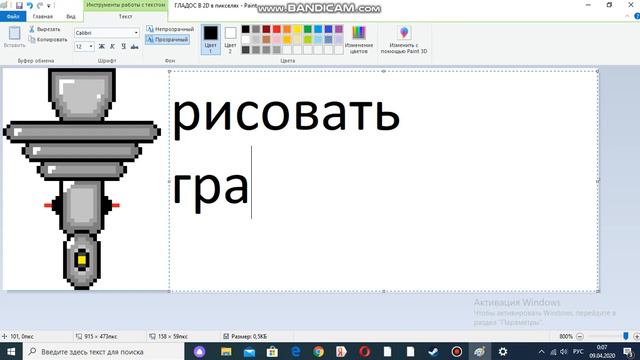Open Yandex Browser from taskbar
Viewport: 640px width, 360px height.
tap(341, 351)
